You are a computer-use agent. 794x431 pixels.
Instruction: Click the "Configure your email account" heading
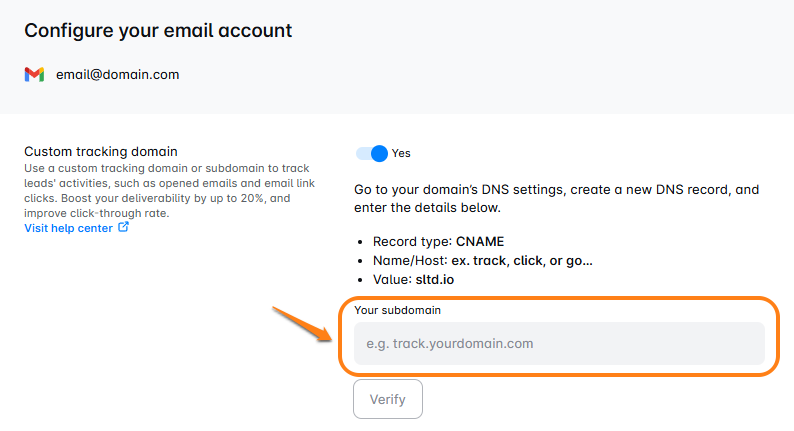[158, 30]
